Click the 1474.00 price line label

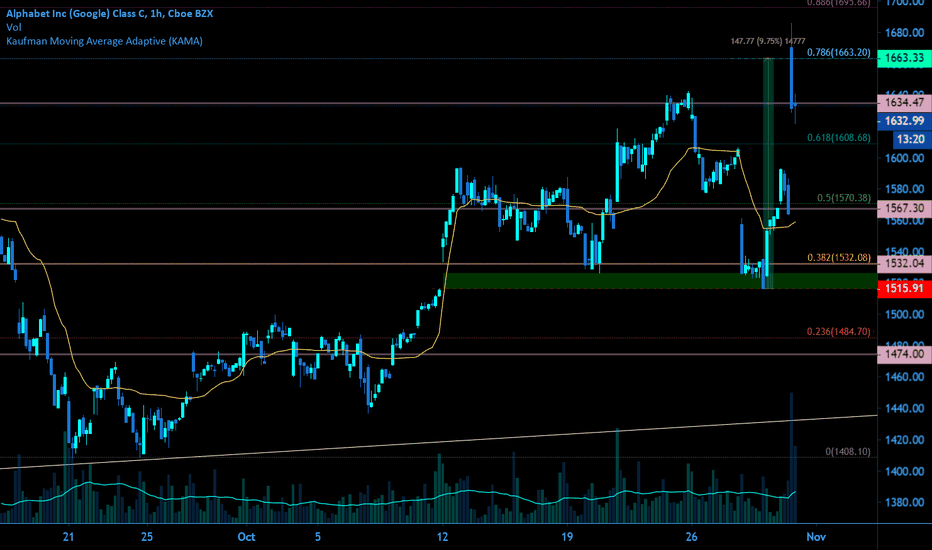click(905, 354)
